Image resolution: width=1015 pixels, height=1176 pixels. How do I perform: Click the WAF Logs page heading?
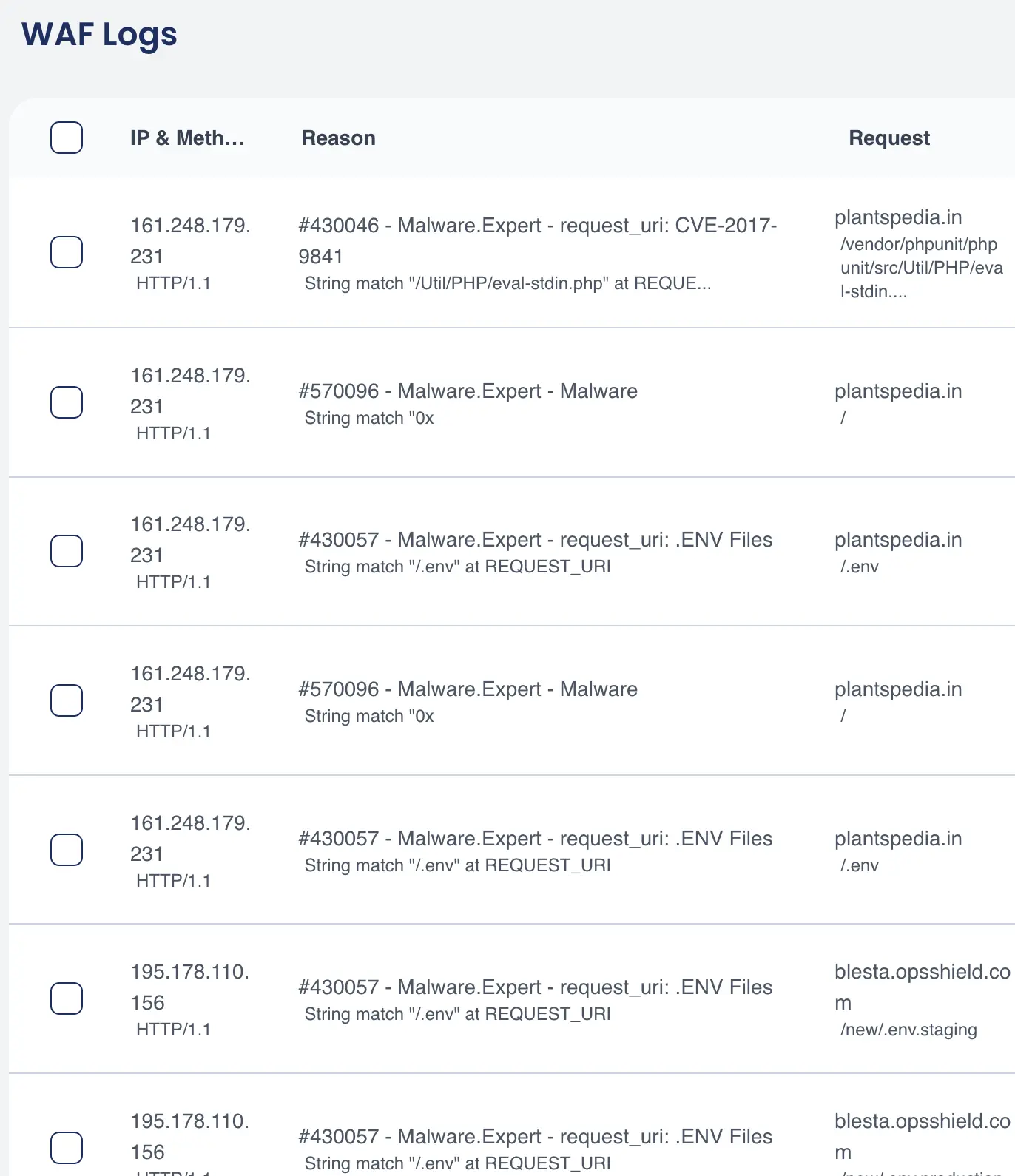(x=99, y=34)
